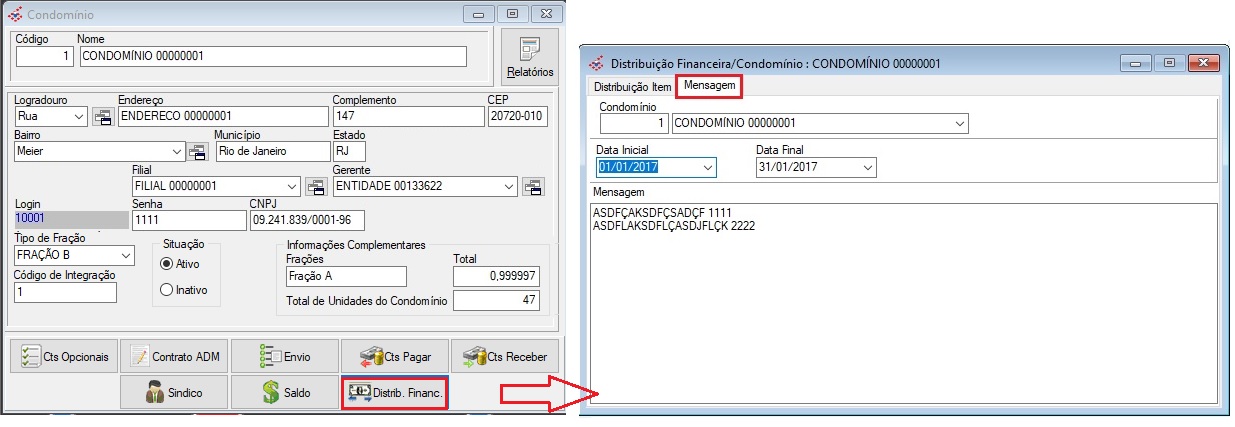
Task: Click the Cts Pagar button
Action: [394, 356]
